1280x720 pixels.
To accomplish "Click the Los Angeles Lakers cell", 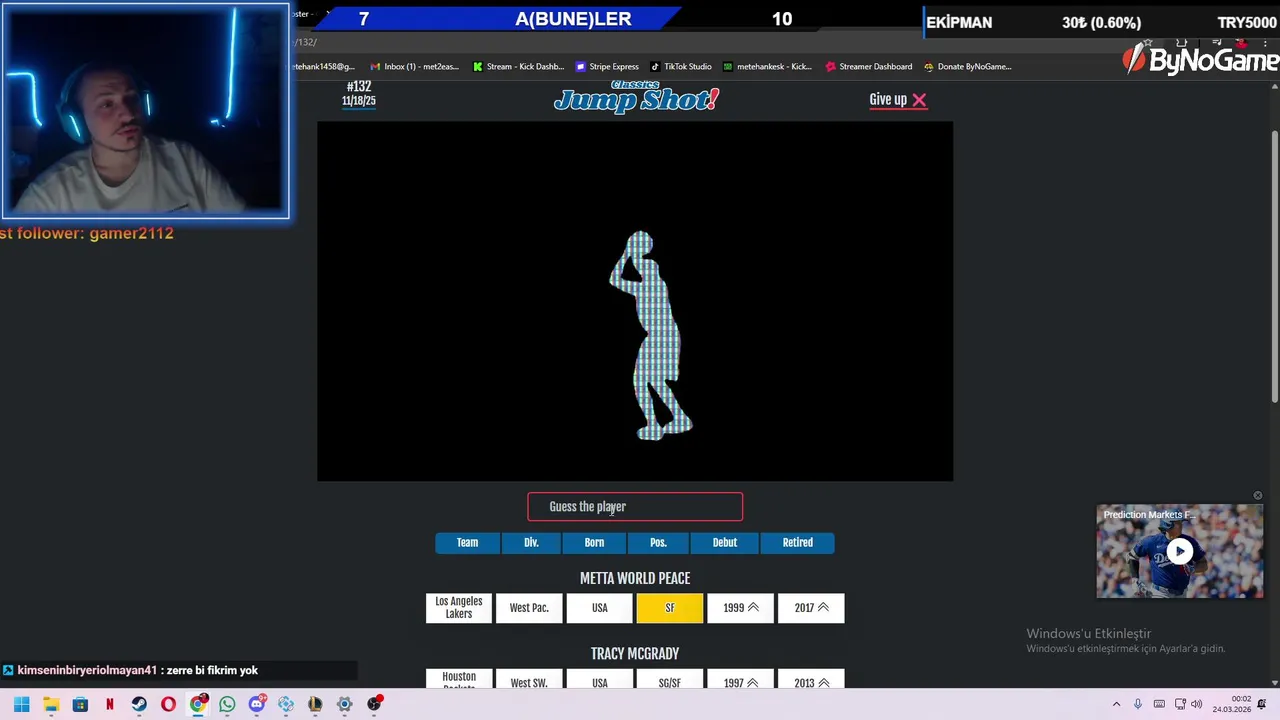I will pyautogui.click(x=459, y=608).
